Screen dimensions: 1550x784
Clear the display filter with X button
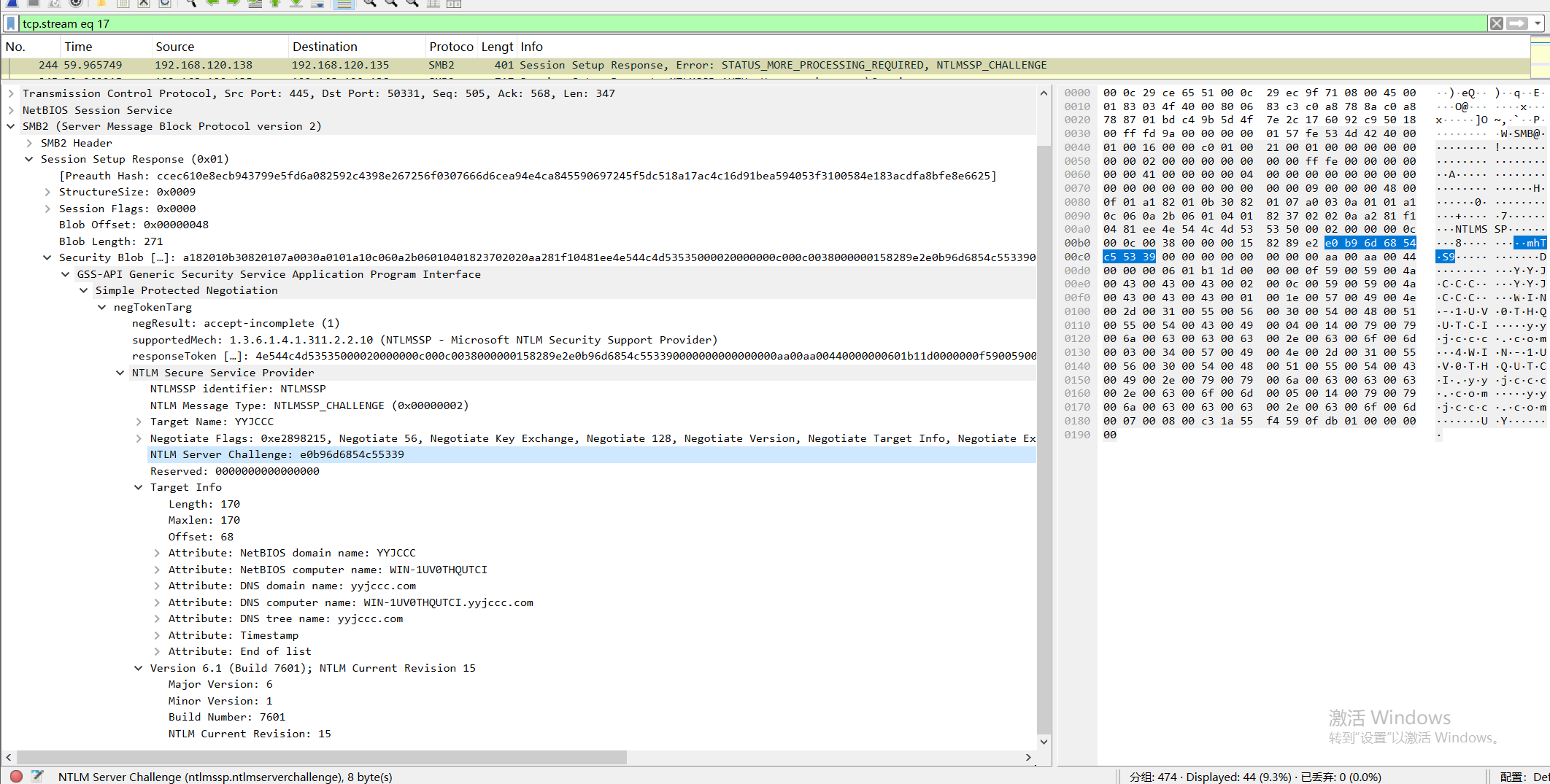pyautogui.click(x=1496, y=23)
